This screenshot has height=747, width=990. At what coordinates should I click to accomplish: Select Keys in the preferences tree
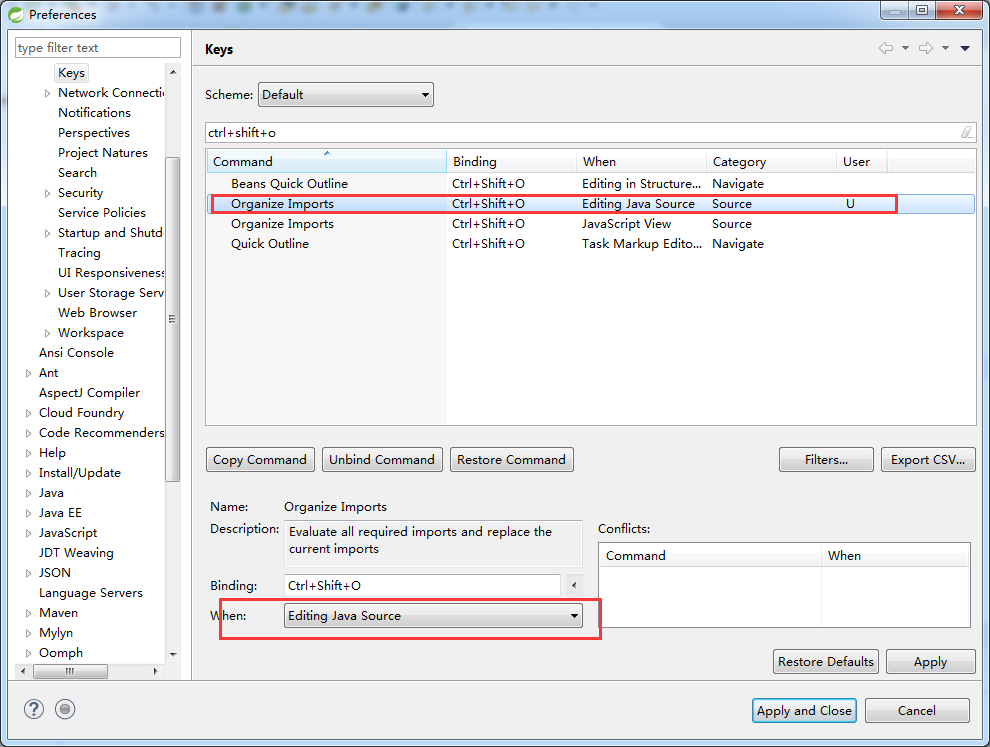click(x=71, y=73)
